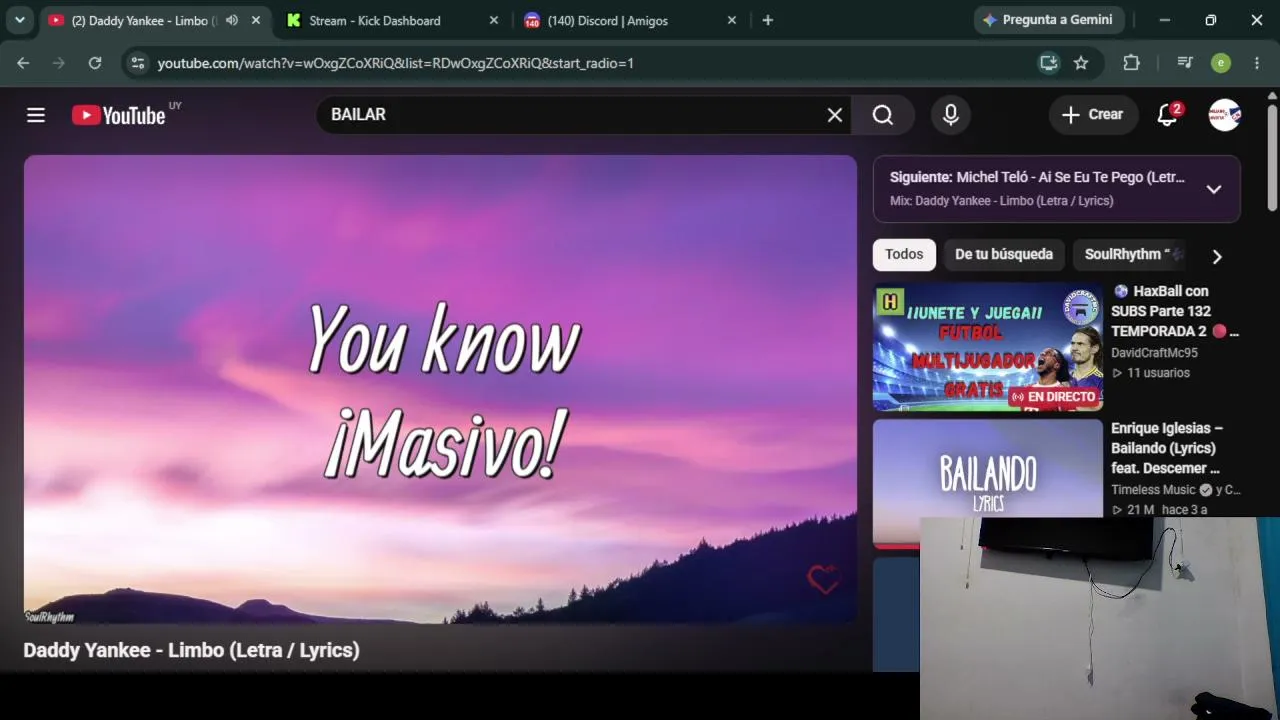Click the 'Crear' button
1280x720 pixels.
(1093, 115)
